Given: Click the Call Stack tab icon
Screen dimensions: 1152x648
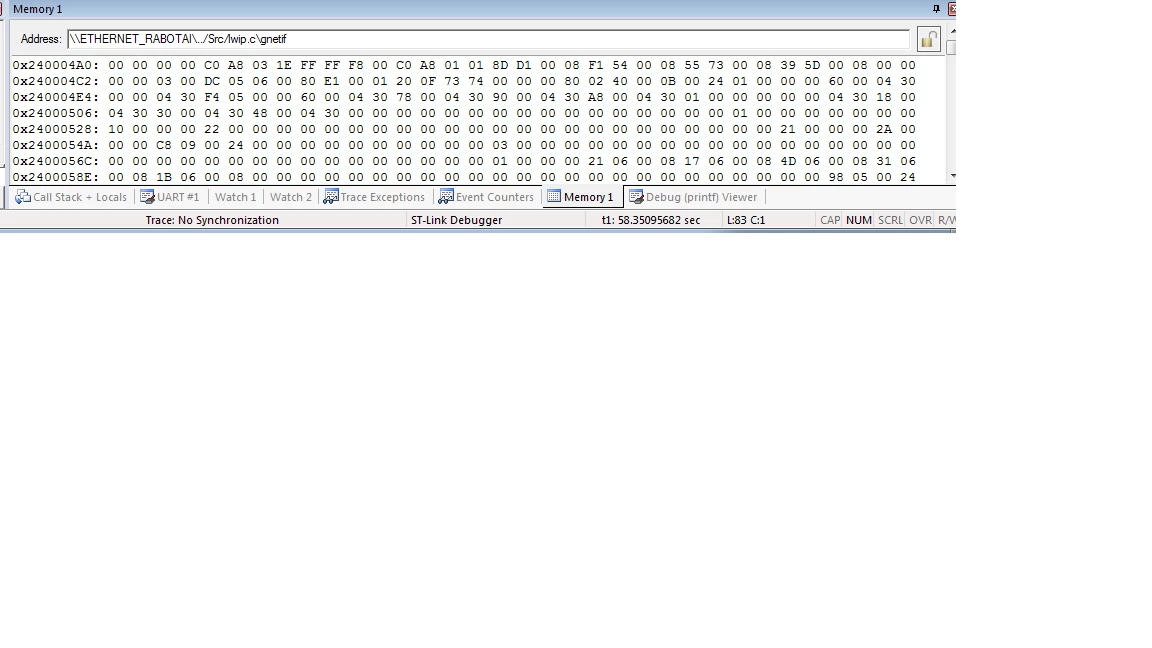Looking at the screenshot, I should [x=23, y=197].
